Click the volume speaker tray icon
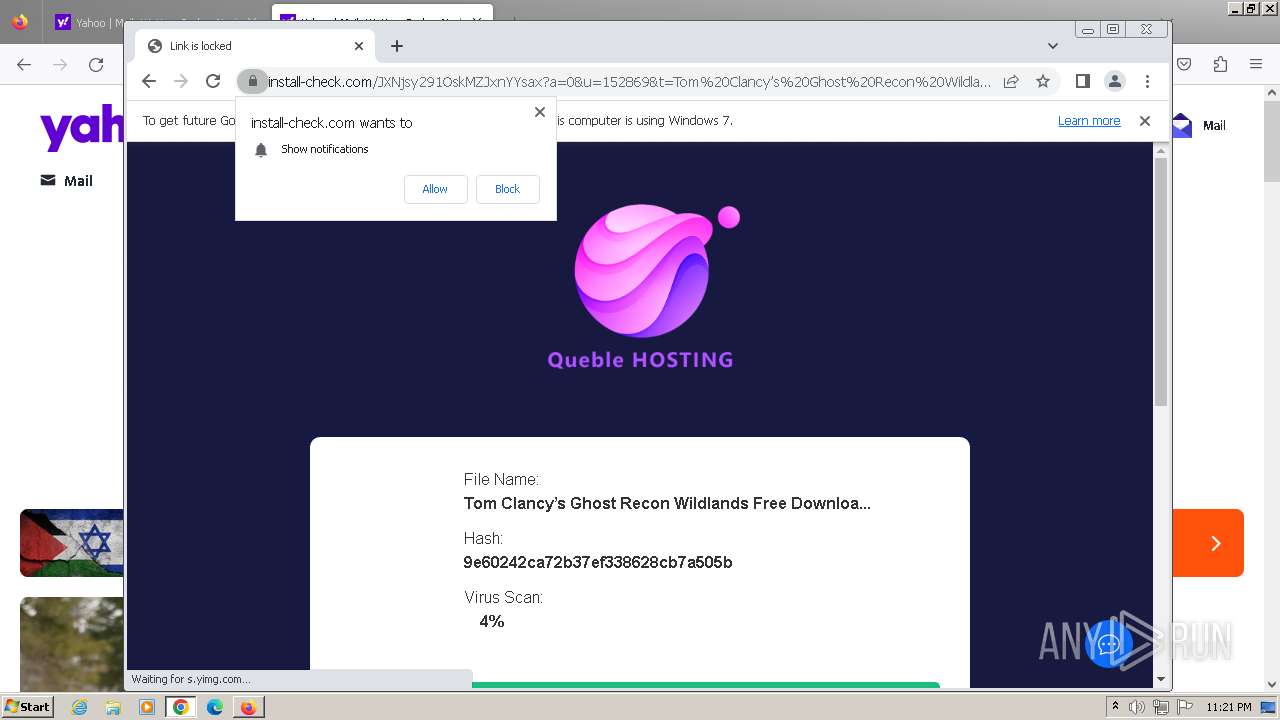The width and height of the screenshot is (1280, 720). click(x=1137, y=707)
